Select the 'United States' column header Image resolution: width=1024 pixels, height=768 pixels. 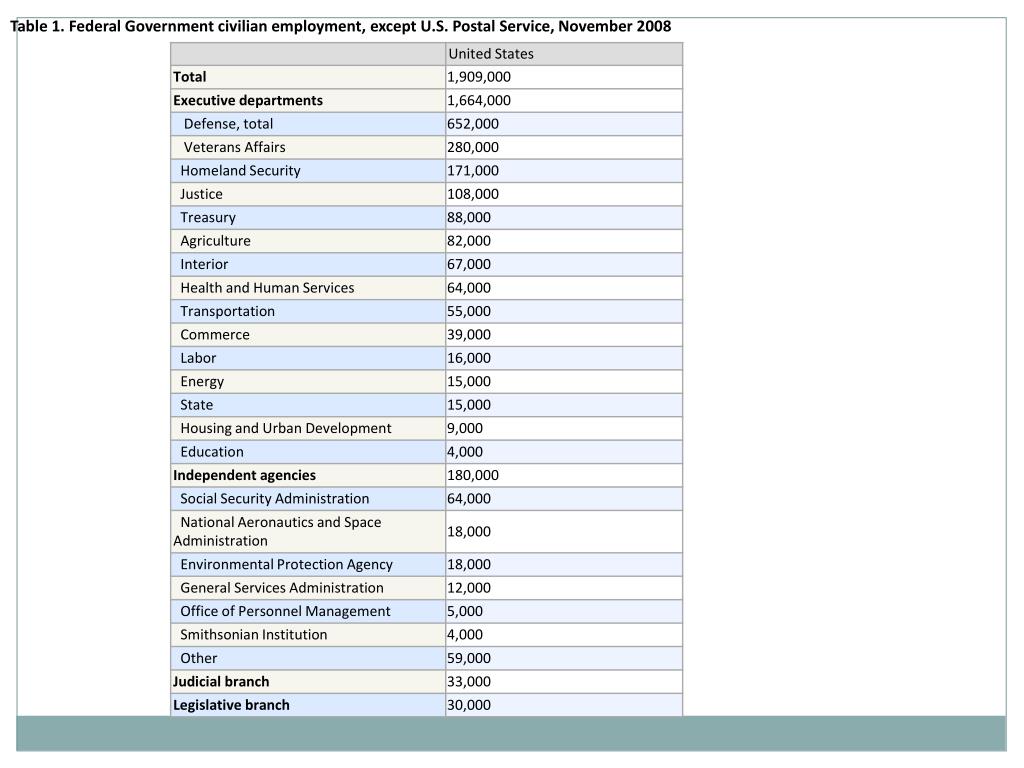pyautogui.click(x=491, y=54)
